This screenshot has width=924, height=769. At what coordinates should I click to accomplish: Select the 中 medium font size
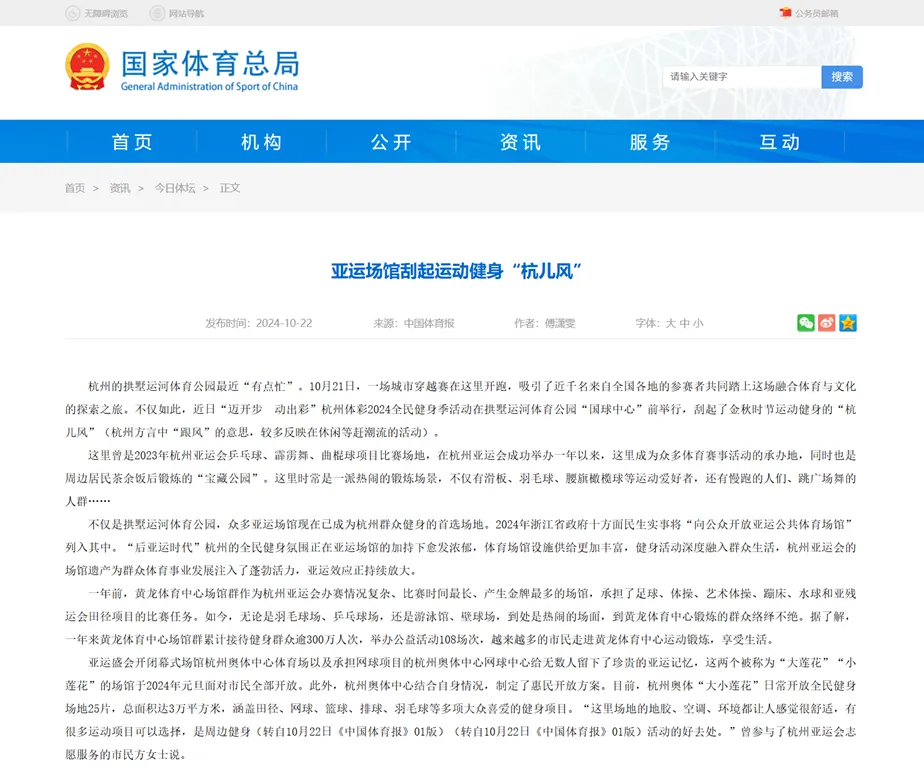pyautogui.click(x=685, y=322)
